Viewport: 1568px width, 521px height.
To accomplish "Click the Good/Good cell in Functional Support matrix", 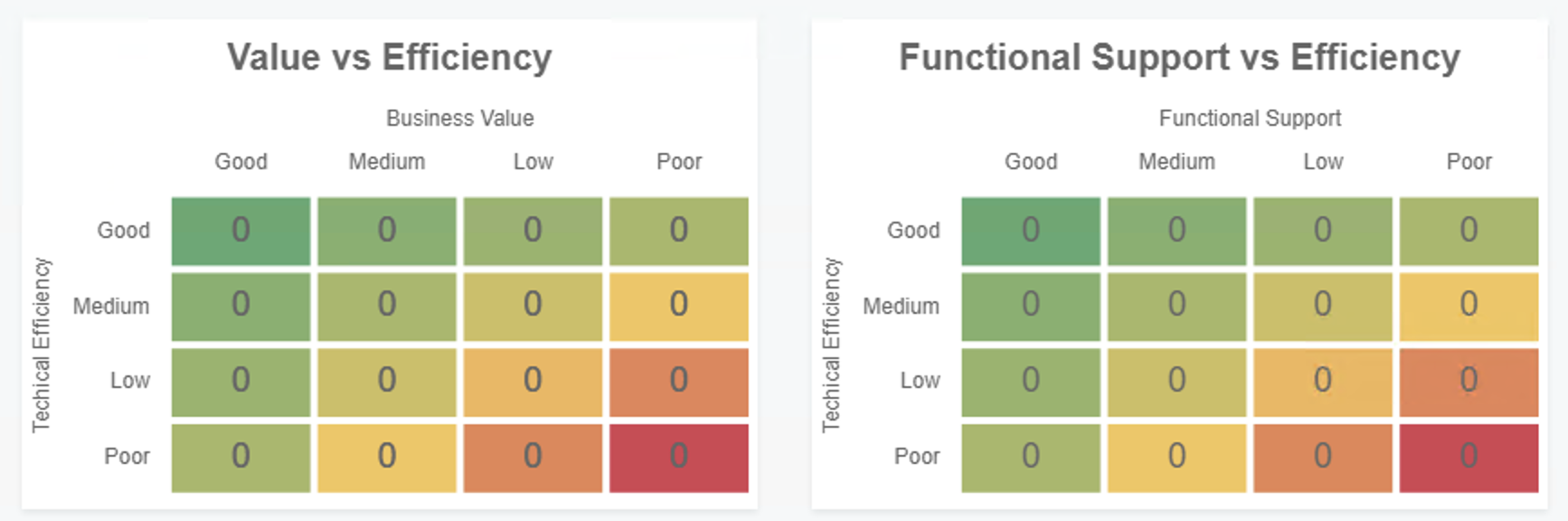I will pyautogui.click(x=1031, y=231).
